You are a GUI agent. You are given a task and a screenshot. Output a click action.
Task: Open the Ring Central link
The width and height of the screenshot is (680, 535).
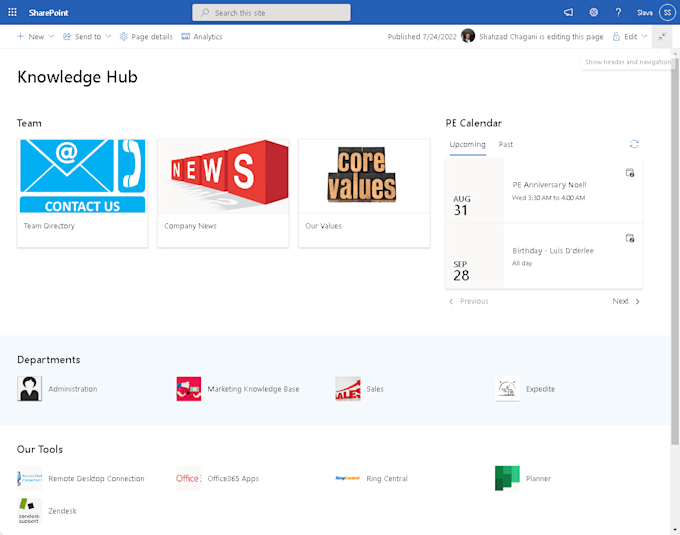[387, 479]
